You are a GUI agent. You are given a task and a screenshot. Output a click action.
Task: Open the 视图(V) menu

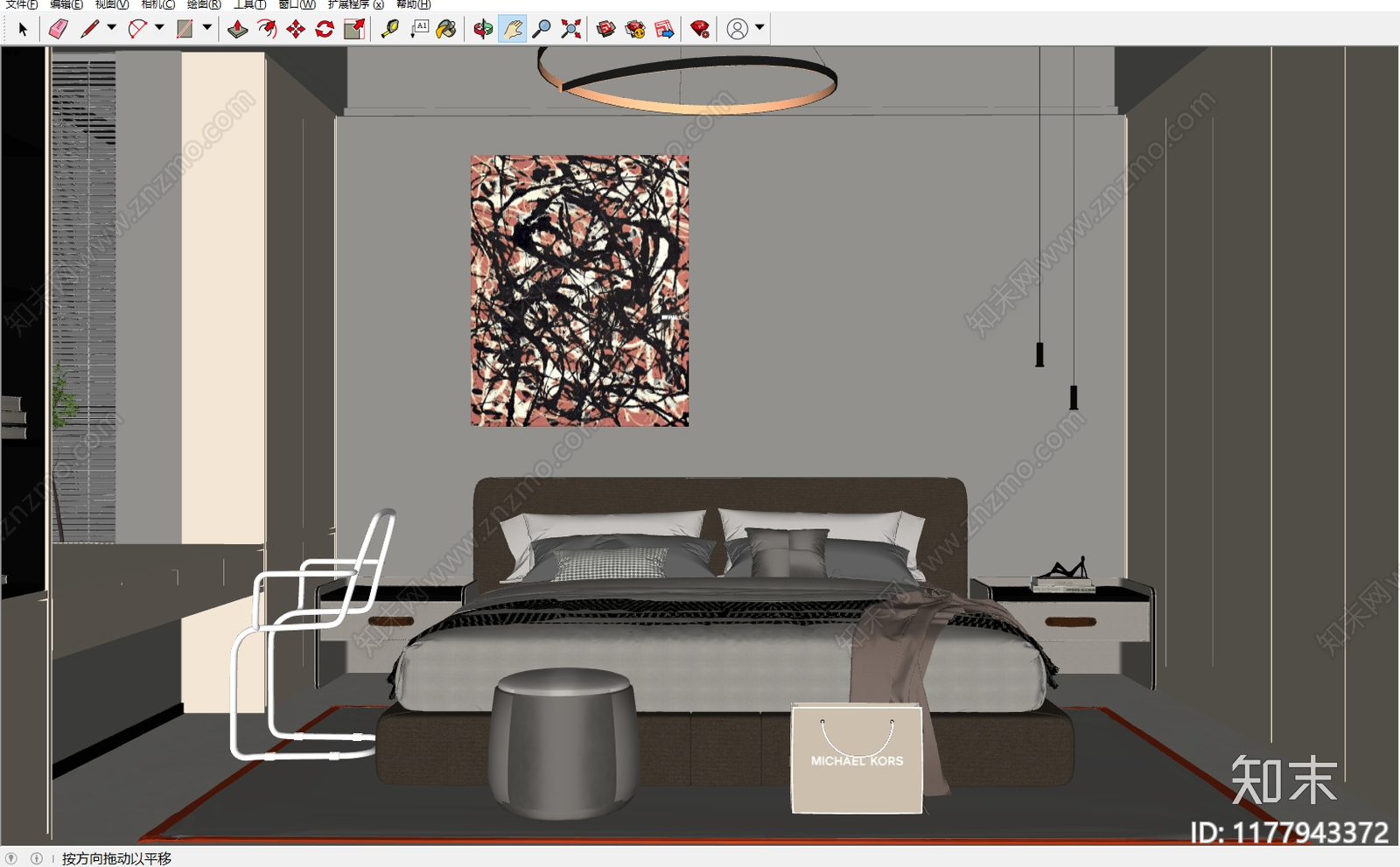(x=112, y=4)
